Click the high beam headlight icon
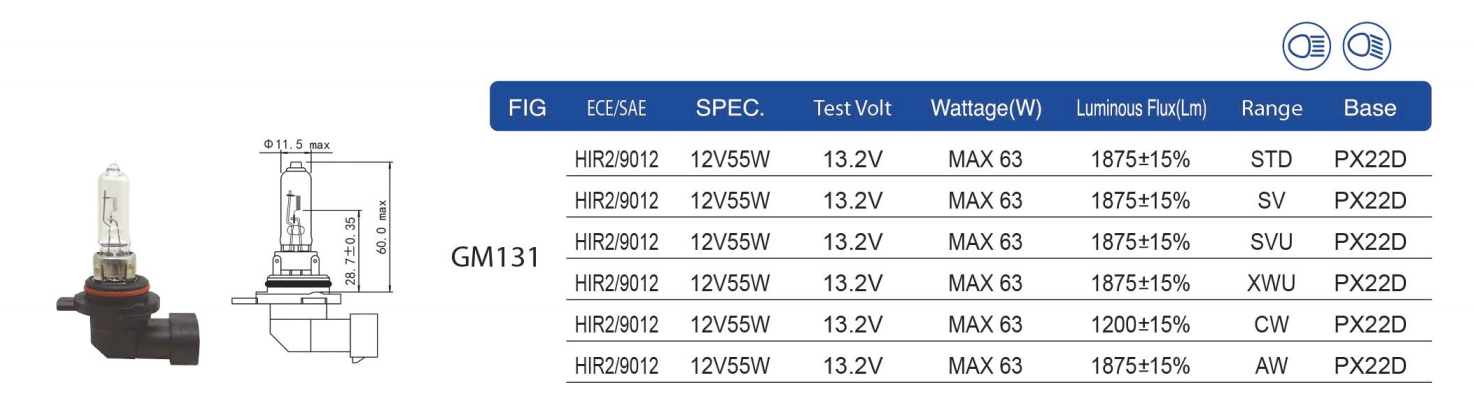Screen dimensions: 1475x420 coord(1307,47)
